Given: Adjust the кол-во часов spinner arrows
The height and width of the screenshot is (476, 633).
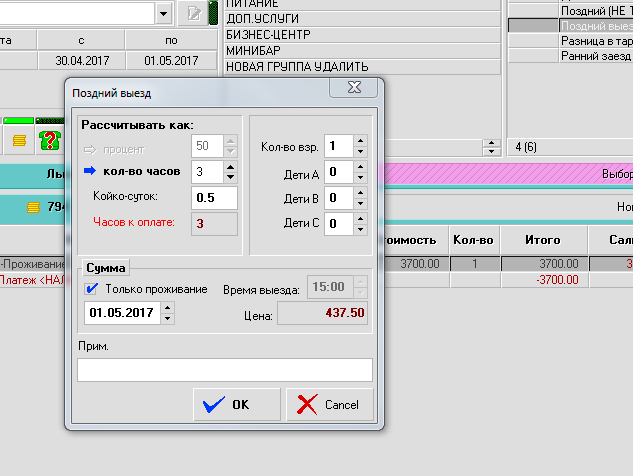Looking at the screenshot, I should (230, 171).
